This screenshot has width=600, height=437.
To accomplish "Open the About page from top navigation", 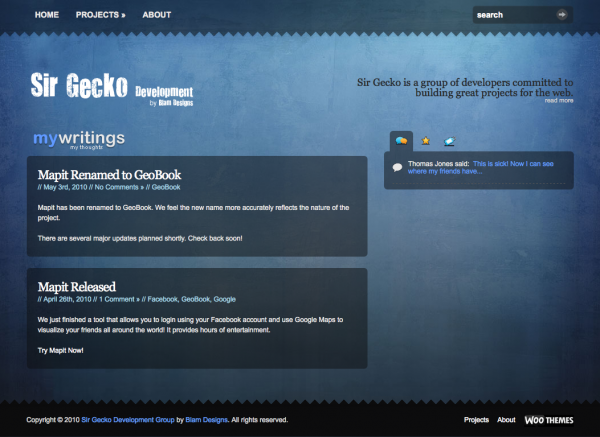I will point(156,15).
